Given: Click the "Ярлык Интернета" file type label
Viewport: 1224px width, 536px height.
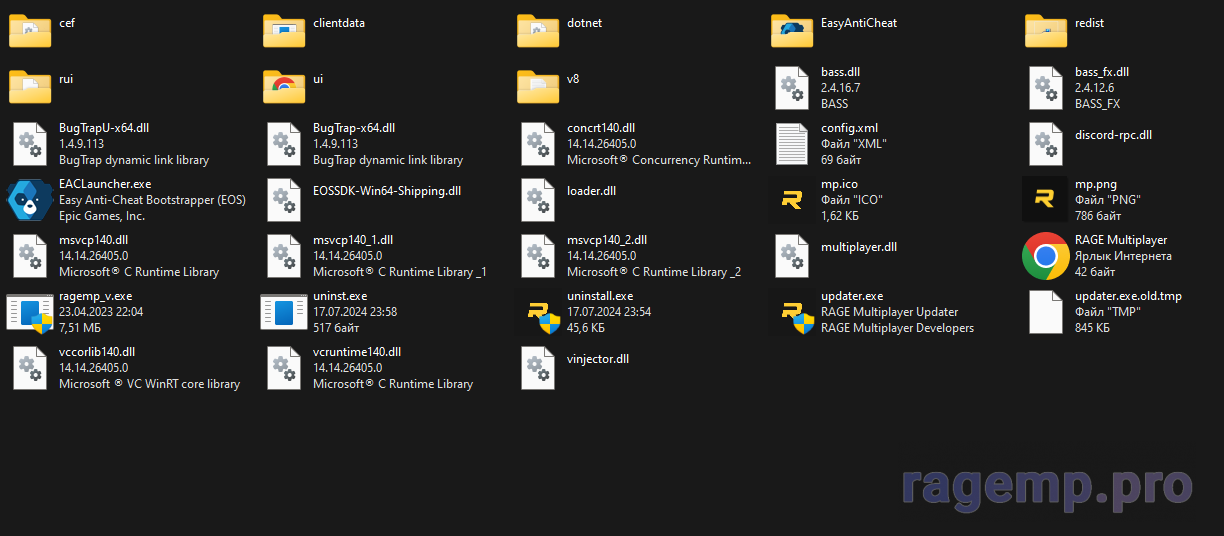Looking at the screenshot, I should [1123, 256].
